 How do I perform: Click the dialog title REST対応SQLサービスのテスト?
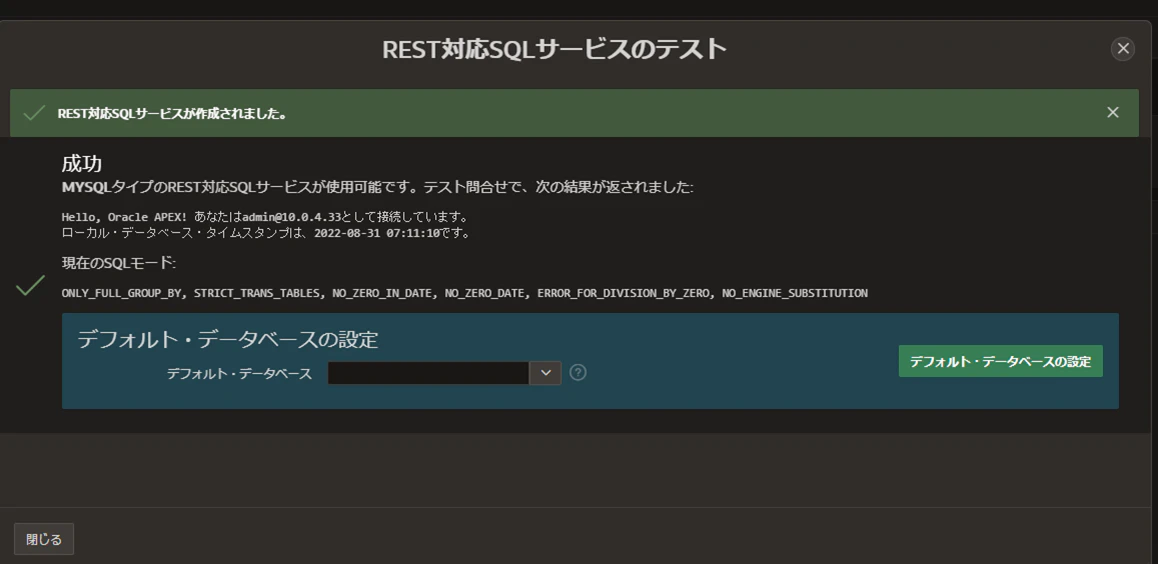pos(554,49)
